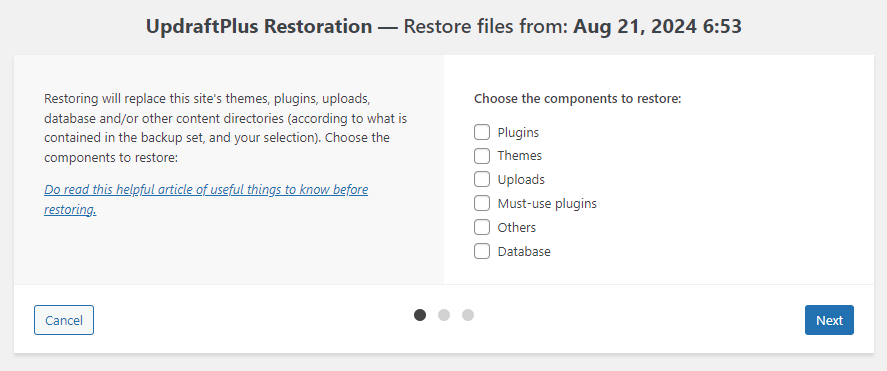This screenshot has width=887, height=371.
Task: Jump to the second step indicator dot
Action: (x=444, y=315)
